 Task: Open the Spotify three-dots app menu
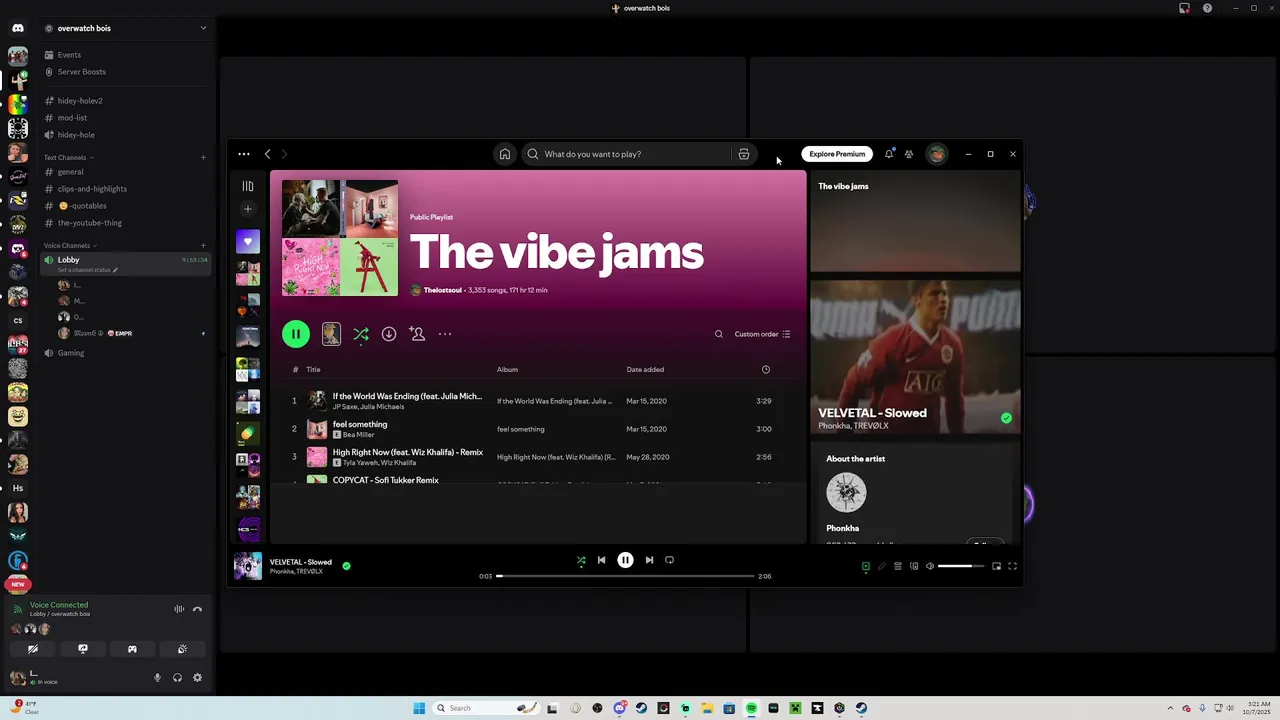point(244,154)
